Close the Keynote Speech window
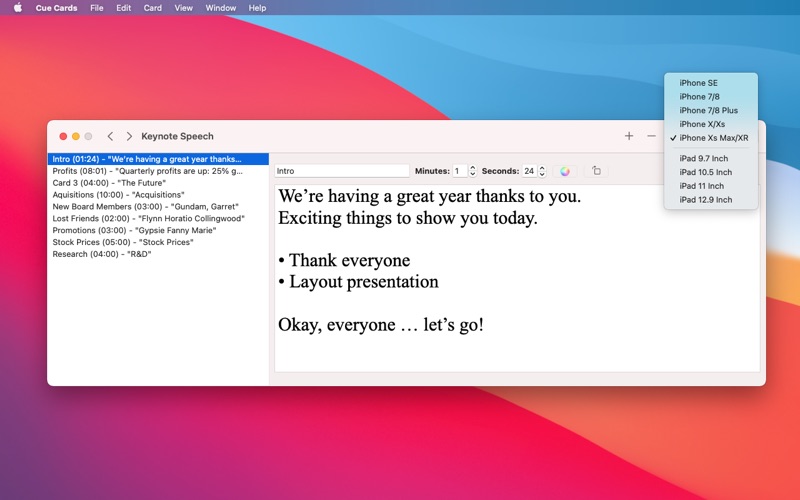Screen dimensions: 800x500 (x=63, y=136)
